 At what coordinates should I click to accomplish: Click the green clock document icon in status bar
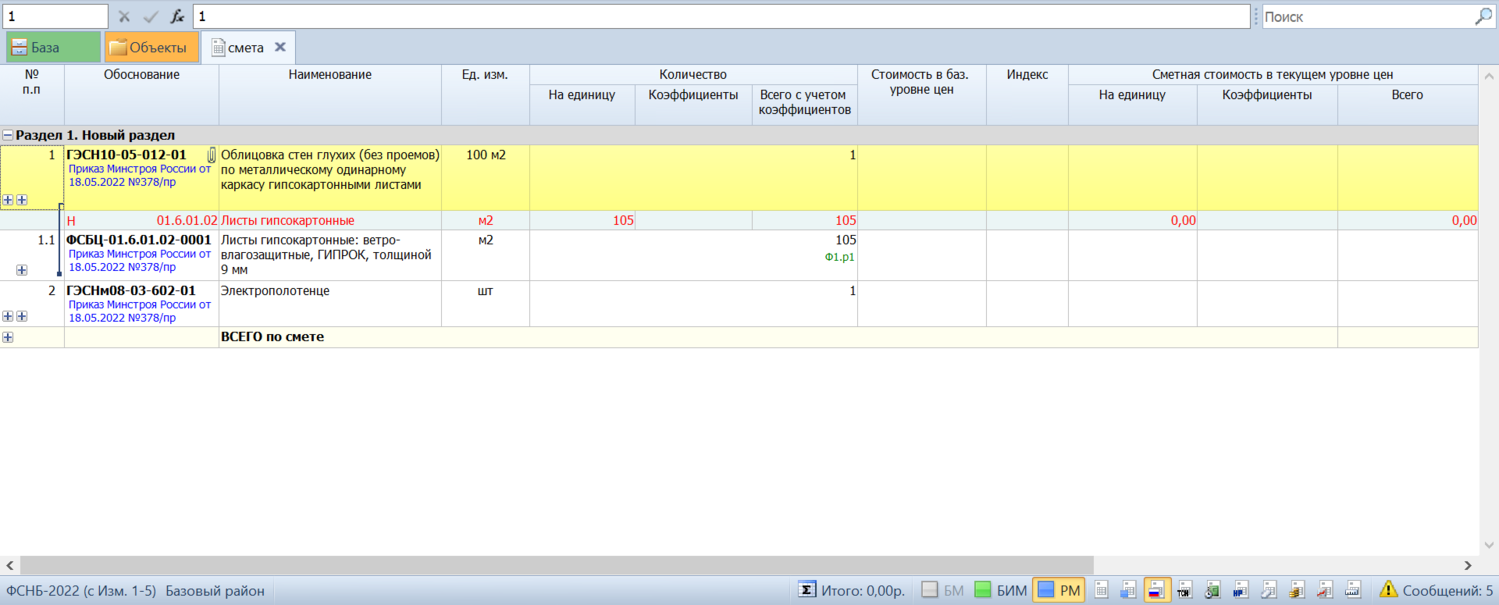coord(1212,590)
